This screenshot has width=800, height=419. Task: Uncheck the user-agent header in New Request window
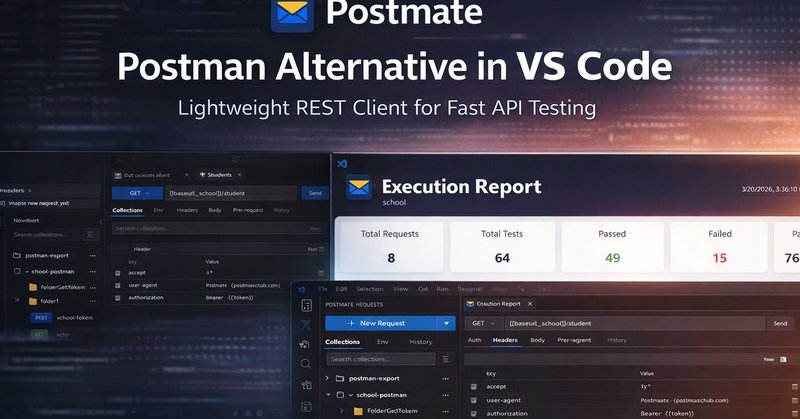474,401
